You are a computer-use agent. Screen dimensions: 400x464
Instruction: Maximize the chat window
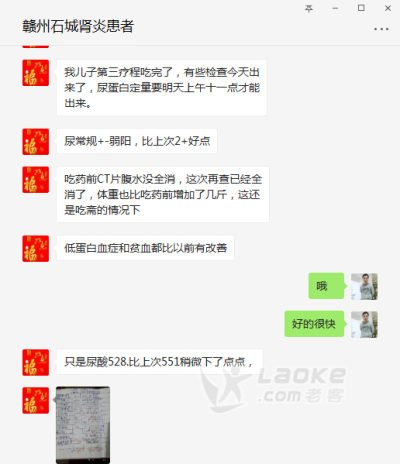tap(361, 8)
